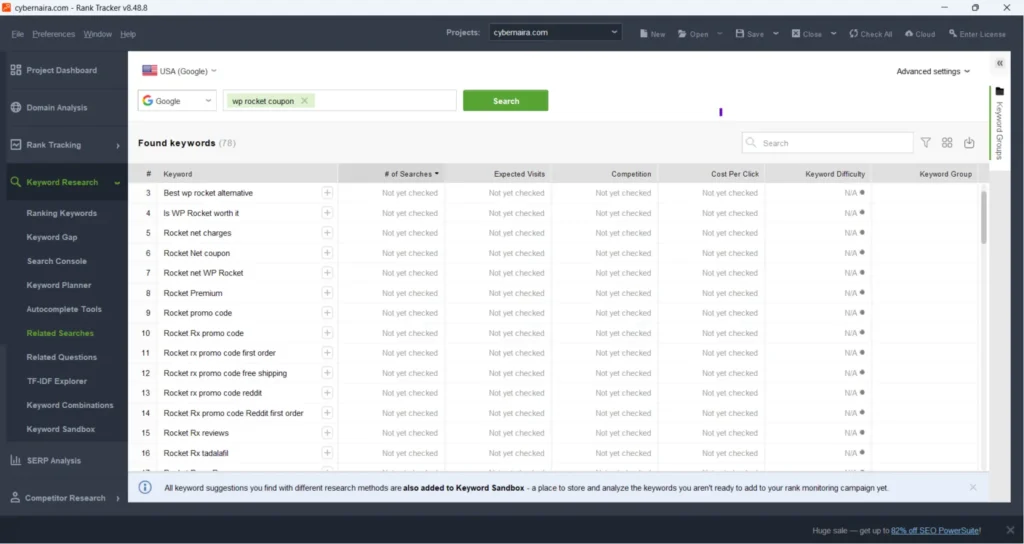
Task: Click Enter License button
Action: (977, 34)
